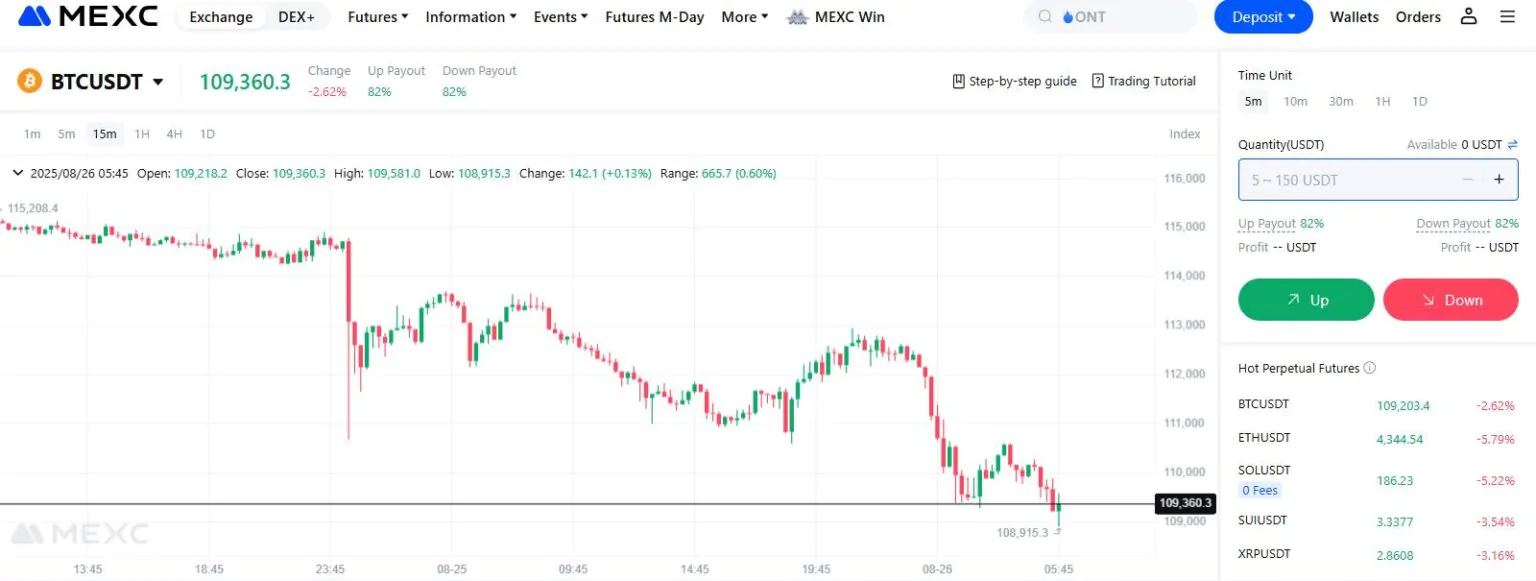Switch the chart to the 4H interval

point(174,134)
